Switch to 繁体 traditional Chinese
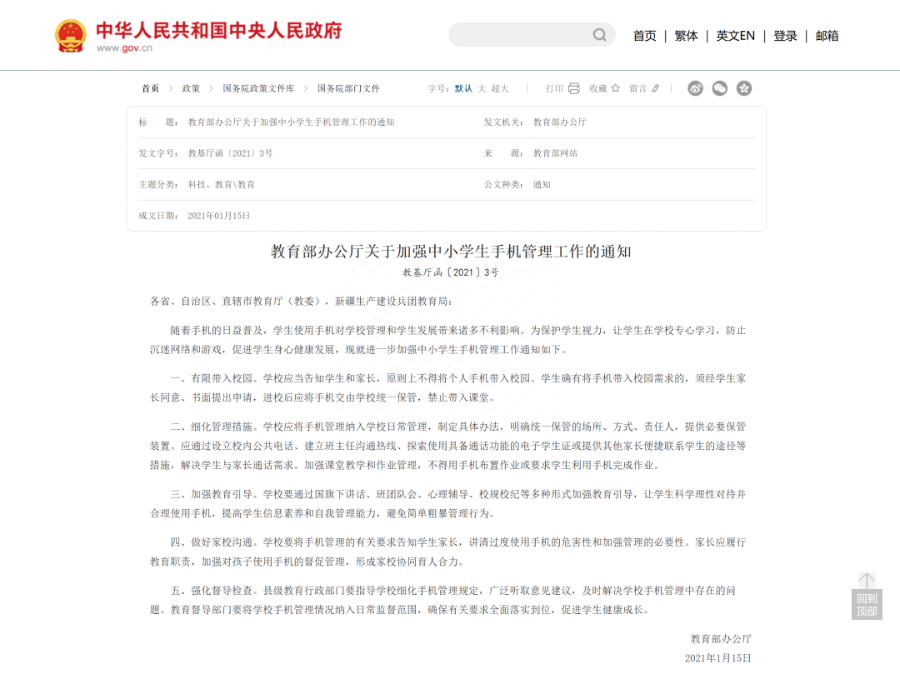The width and height of the screenshot is (900, 674). click(x=685, y=35)
